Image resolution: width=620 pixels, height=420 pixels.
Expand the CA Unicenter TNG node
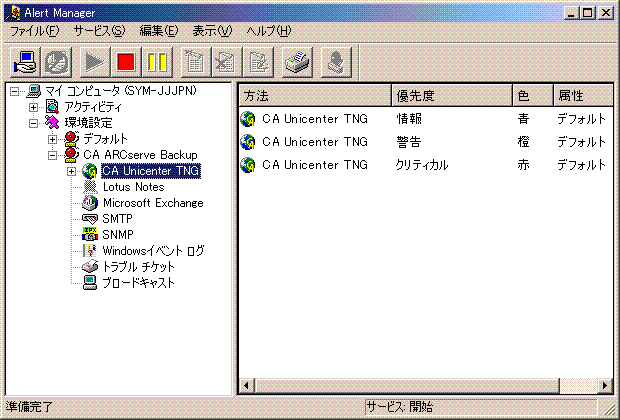click(x=71, y=171)
